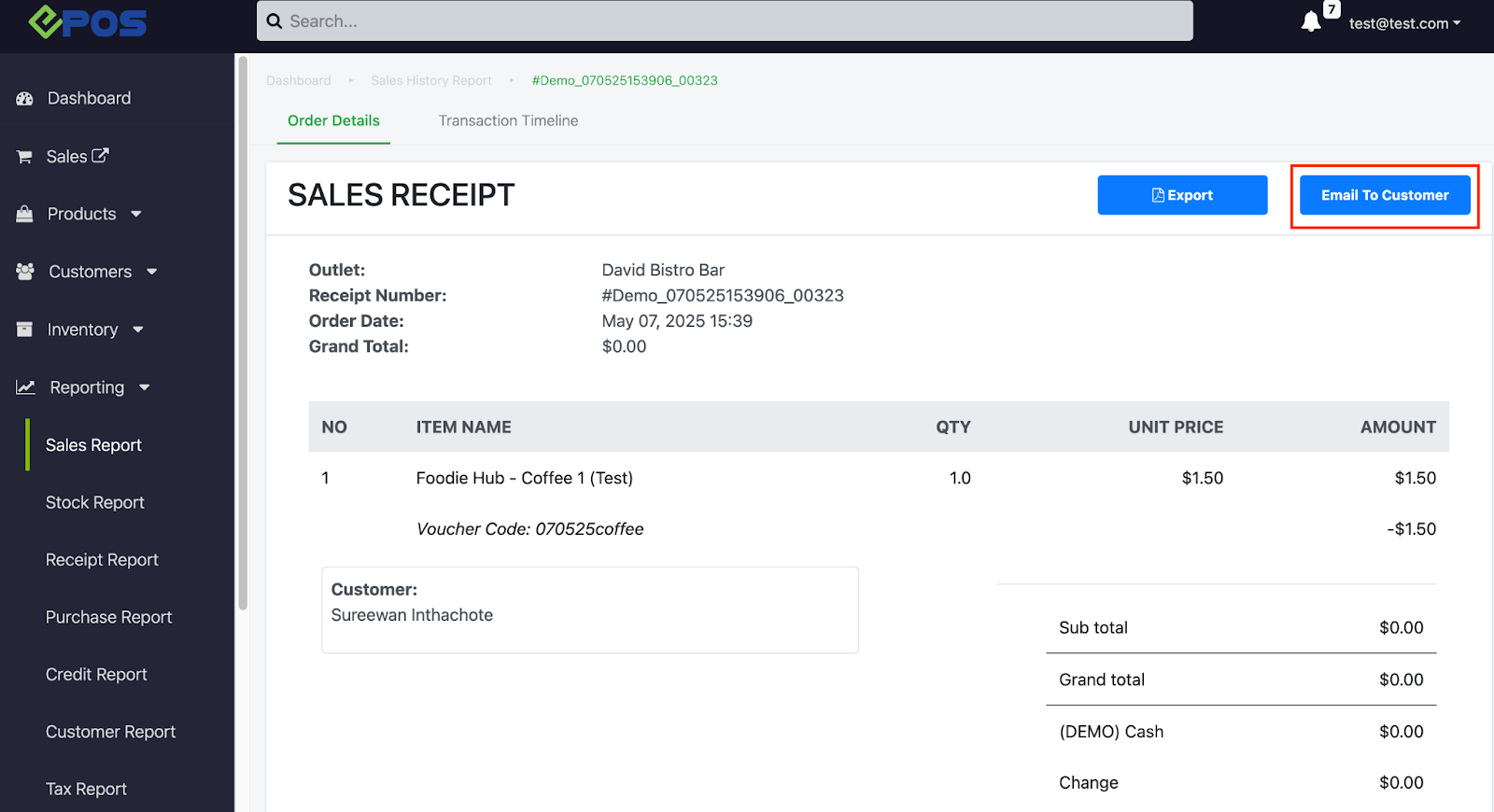Click the Sales cart icon
The width and height of the screenshot is (1494, 812).
coord(24,157)
